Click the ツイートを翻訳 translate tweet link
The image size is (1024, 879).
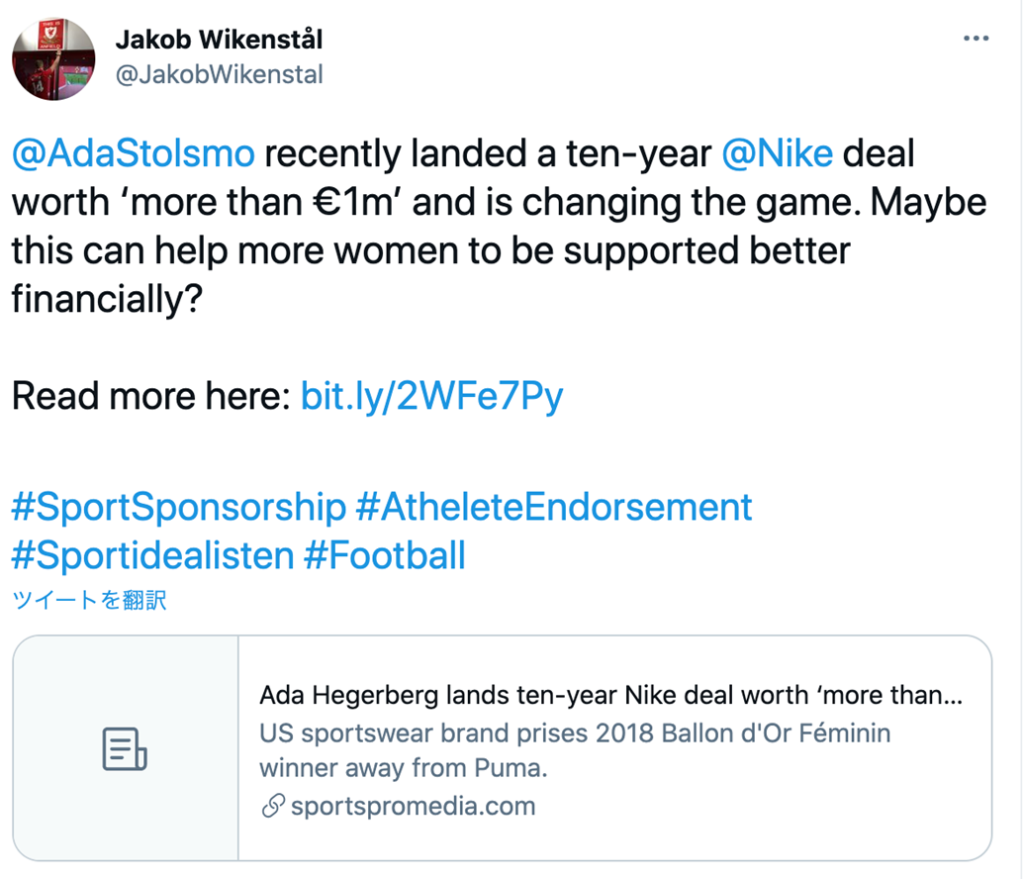pos(89,599)
